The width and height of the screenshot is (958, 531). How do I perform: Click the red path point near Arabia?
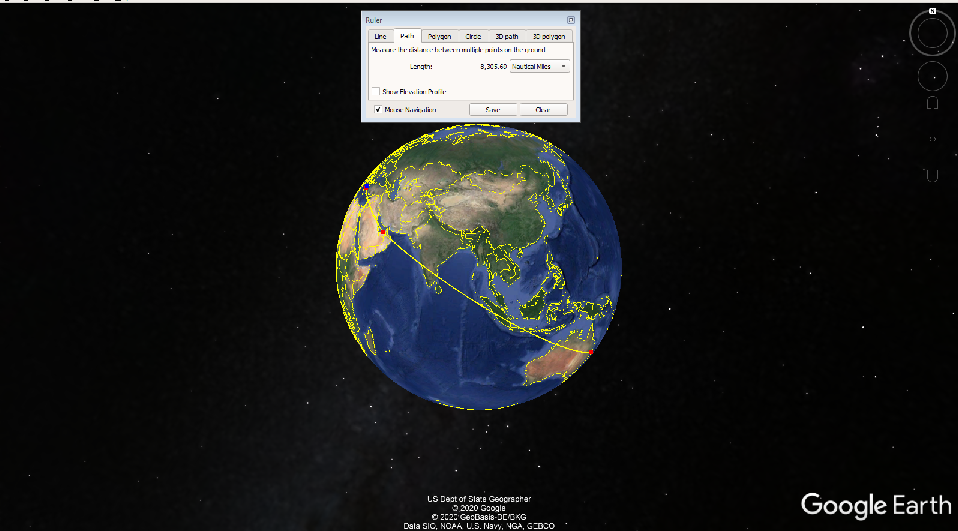(x=382, y=232)
